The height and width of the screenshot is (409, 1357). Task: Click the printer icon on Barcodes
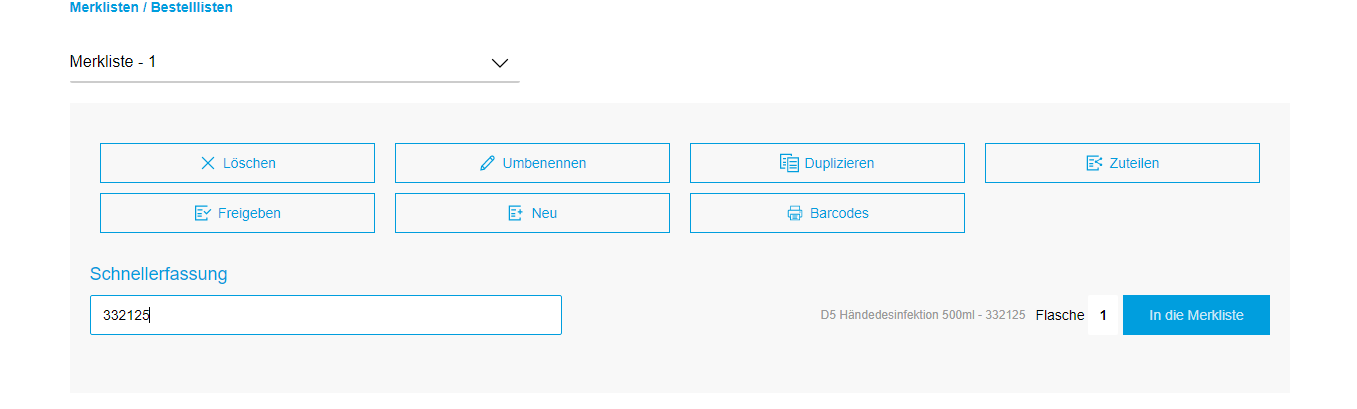click(795, 213)
